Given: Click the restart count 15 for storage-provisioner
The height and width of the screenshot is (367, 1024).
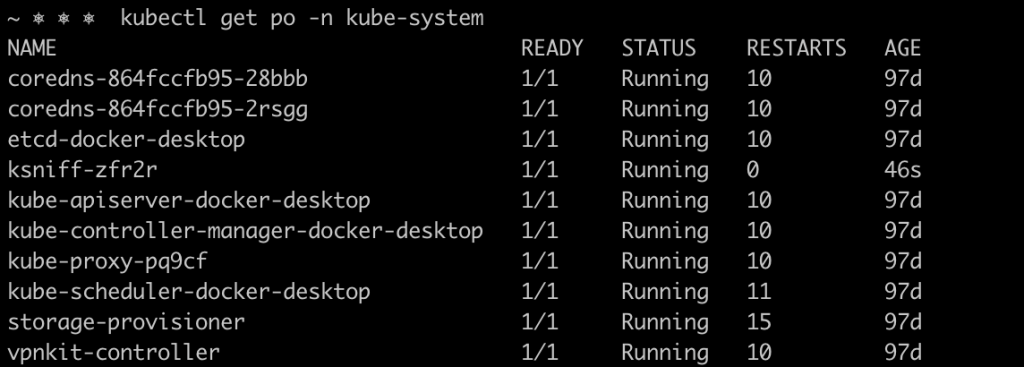Looking at the screenshot, I should 759,322.
